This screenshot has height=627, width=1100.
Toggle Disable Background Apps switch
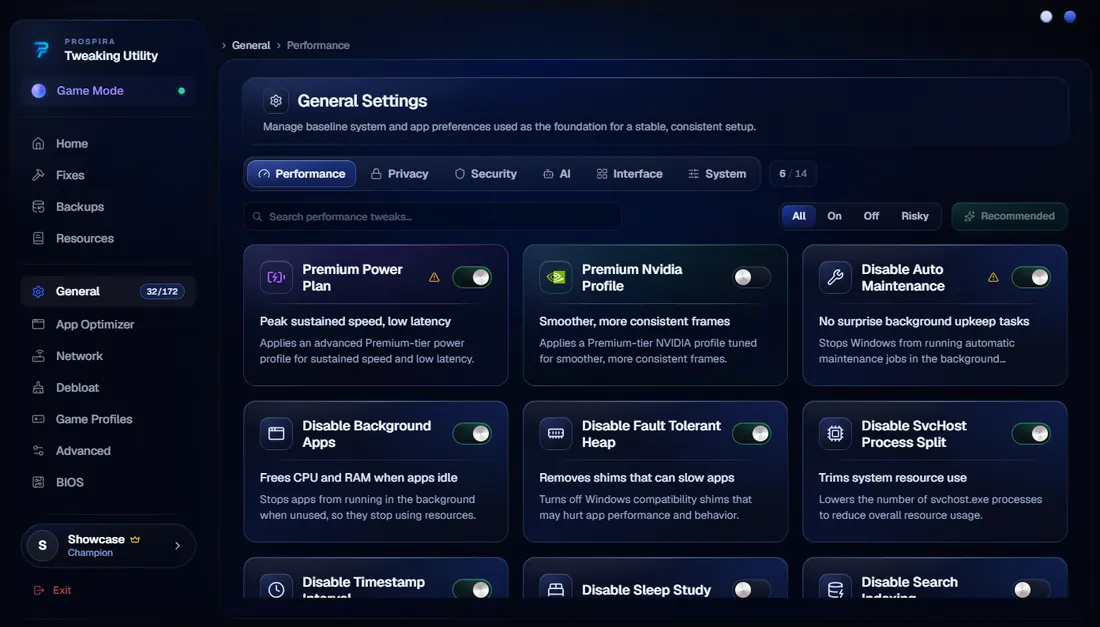[x=472, y=433]
